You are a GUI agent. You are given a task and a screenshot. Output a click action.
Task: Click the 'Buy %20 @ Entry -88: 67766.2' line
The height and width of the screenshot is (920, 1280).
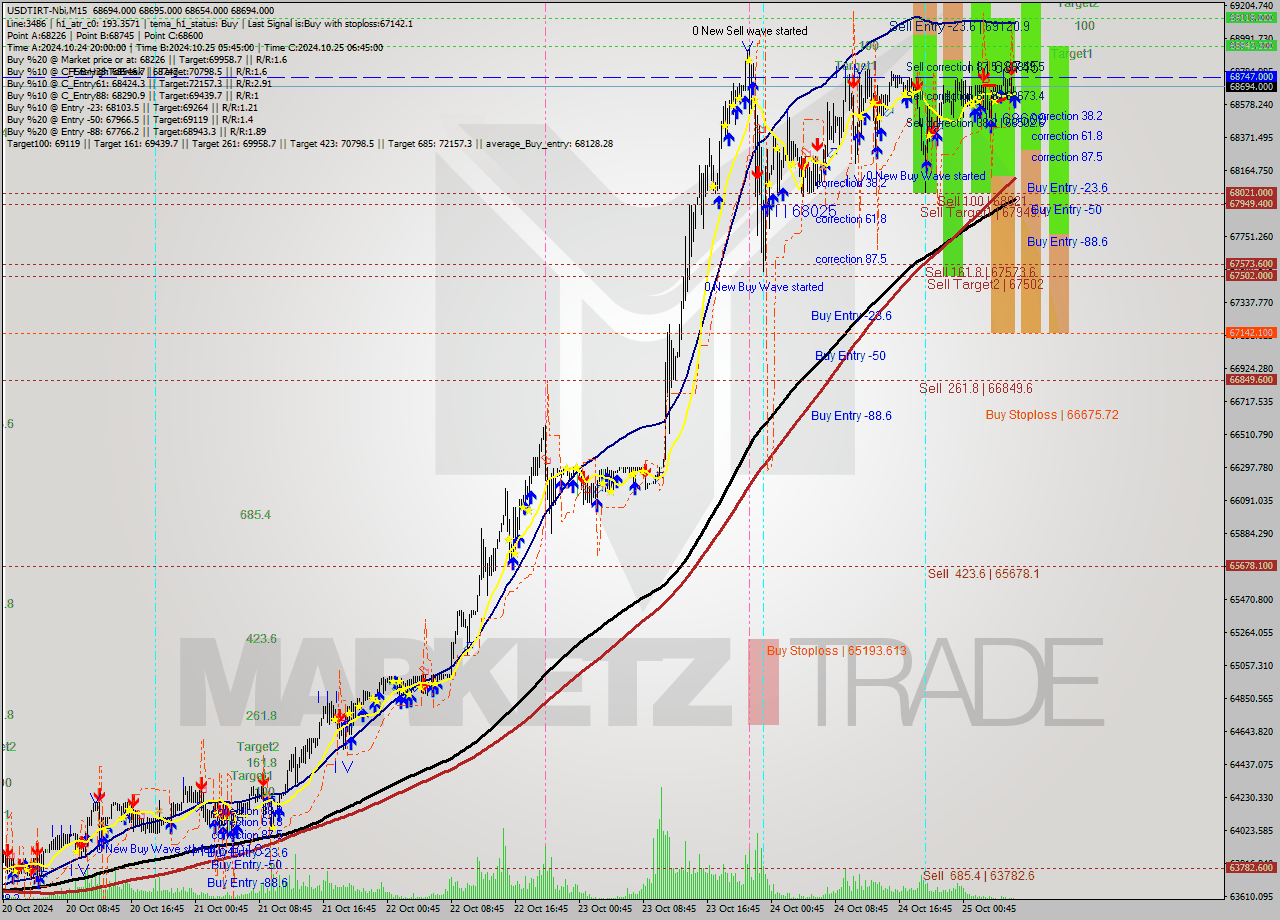pos(135,131)
